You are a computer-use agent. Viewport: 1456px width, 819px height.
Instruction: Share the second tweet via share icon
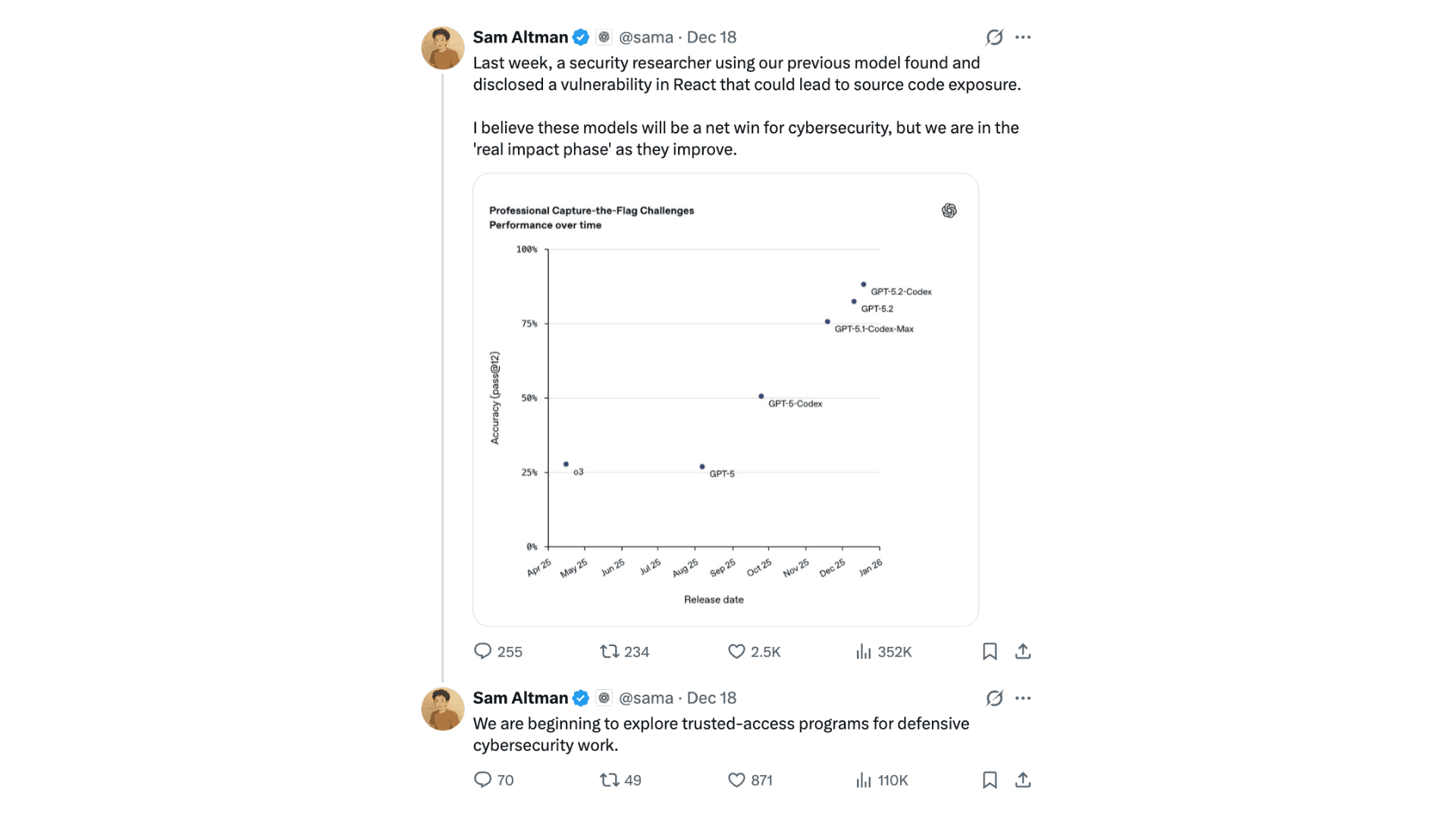[x=1023, y=780]
